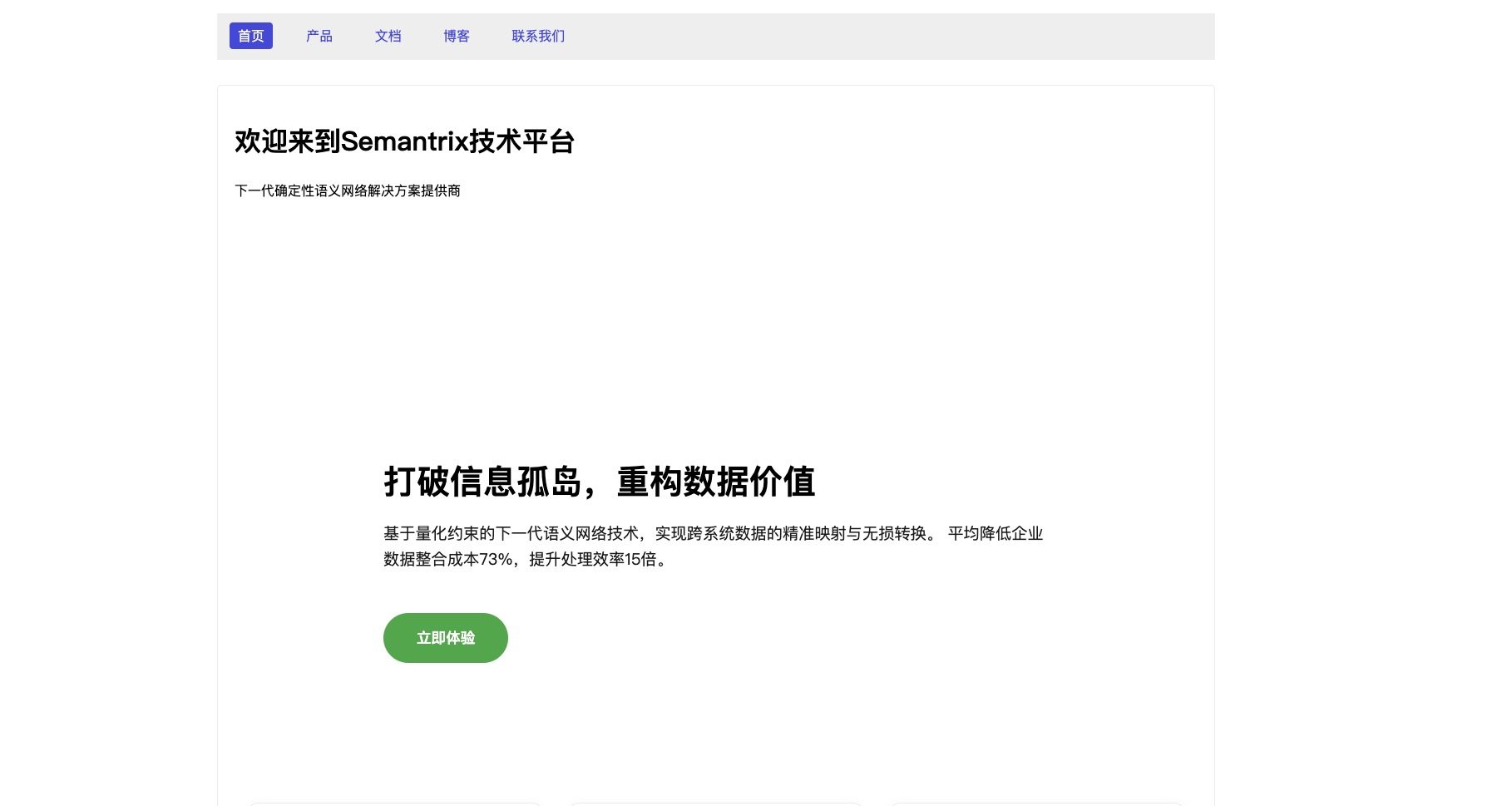Click the word Semantrix in the welcome heading

point(405,141)
